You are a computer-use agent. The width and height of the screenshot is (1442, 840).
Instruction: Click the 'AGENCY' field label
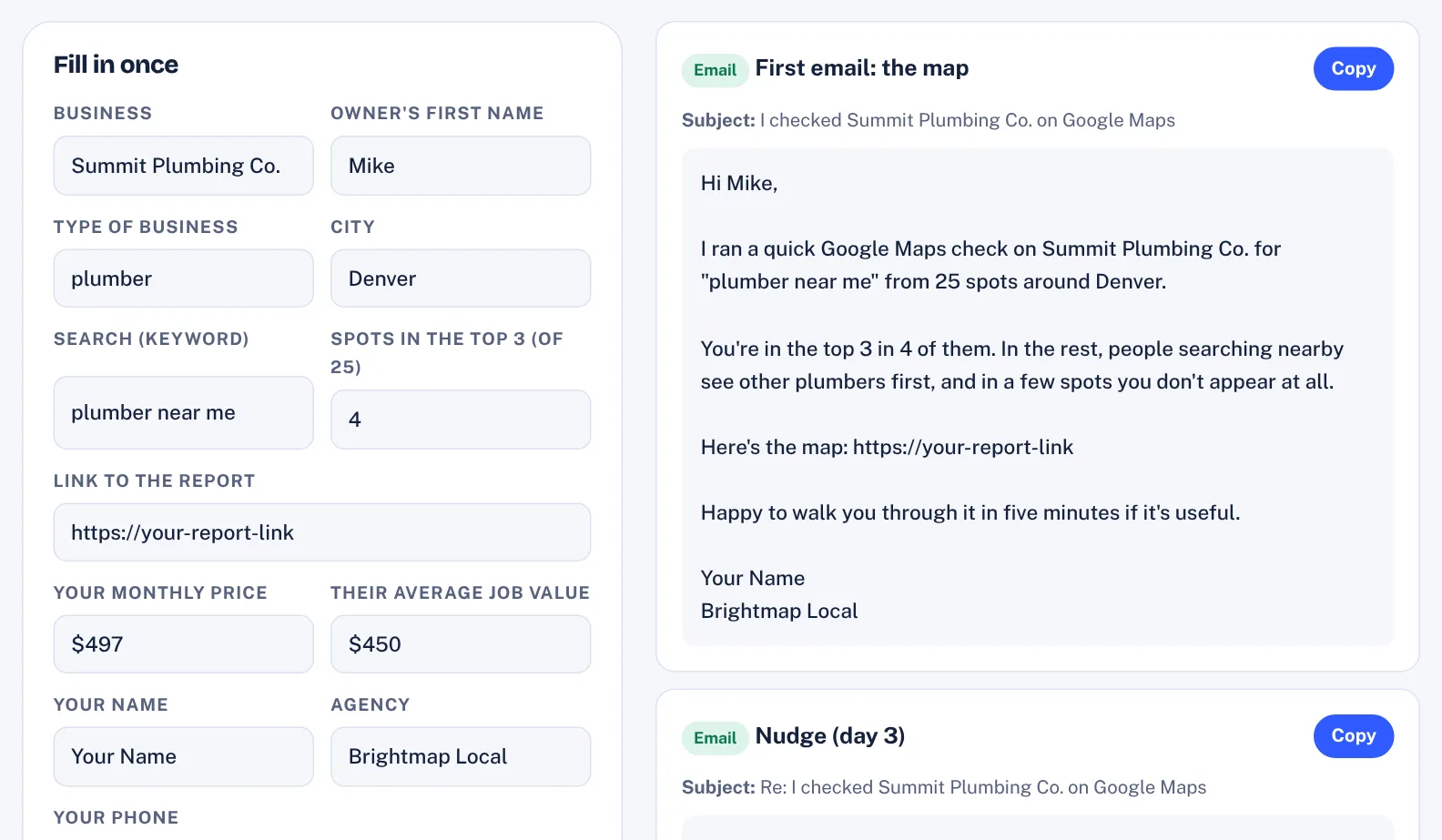coord(371,704)
